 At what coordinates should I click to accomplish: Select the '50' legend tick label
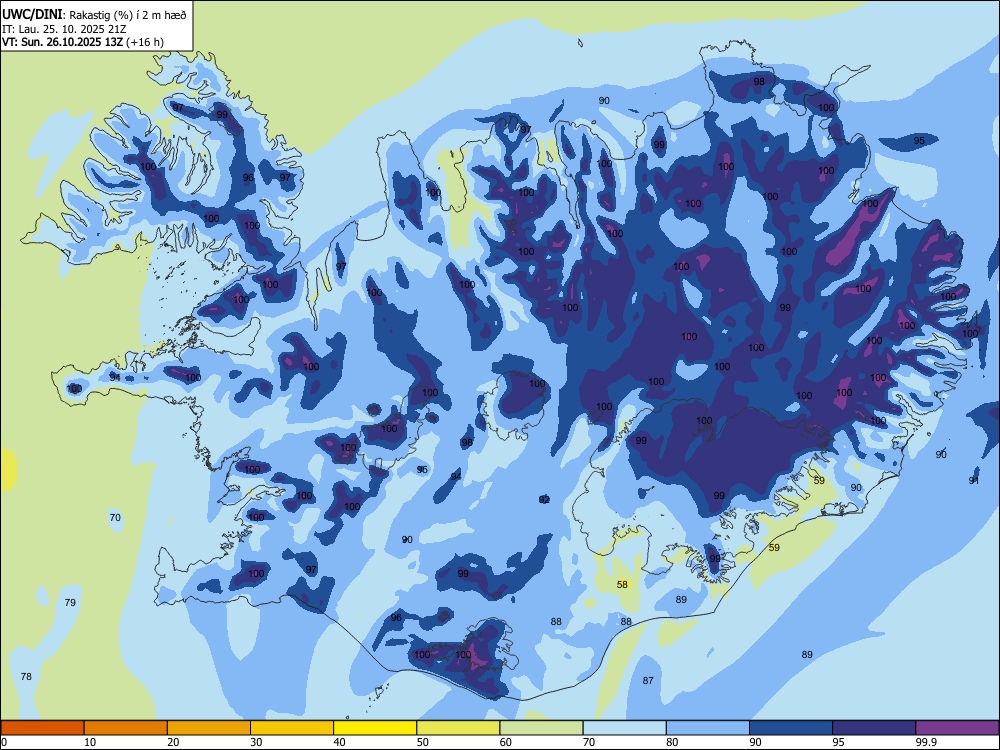coord(423,742)
